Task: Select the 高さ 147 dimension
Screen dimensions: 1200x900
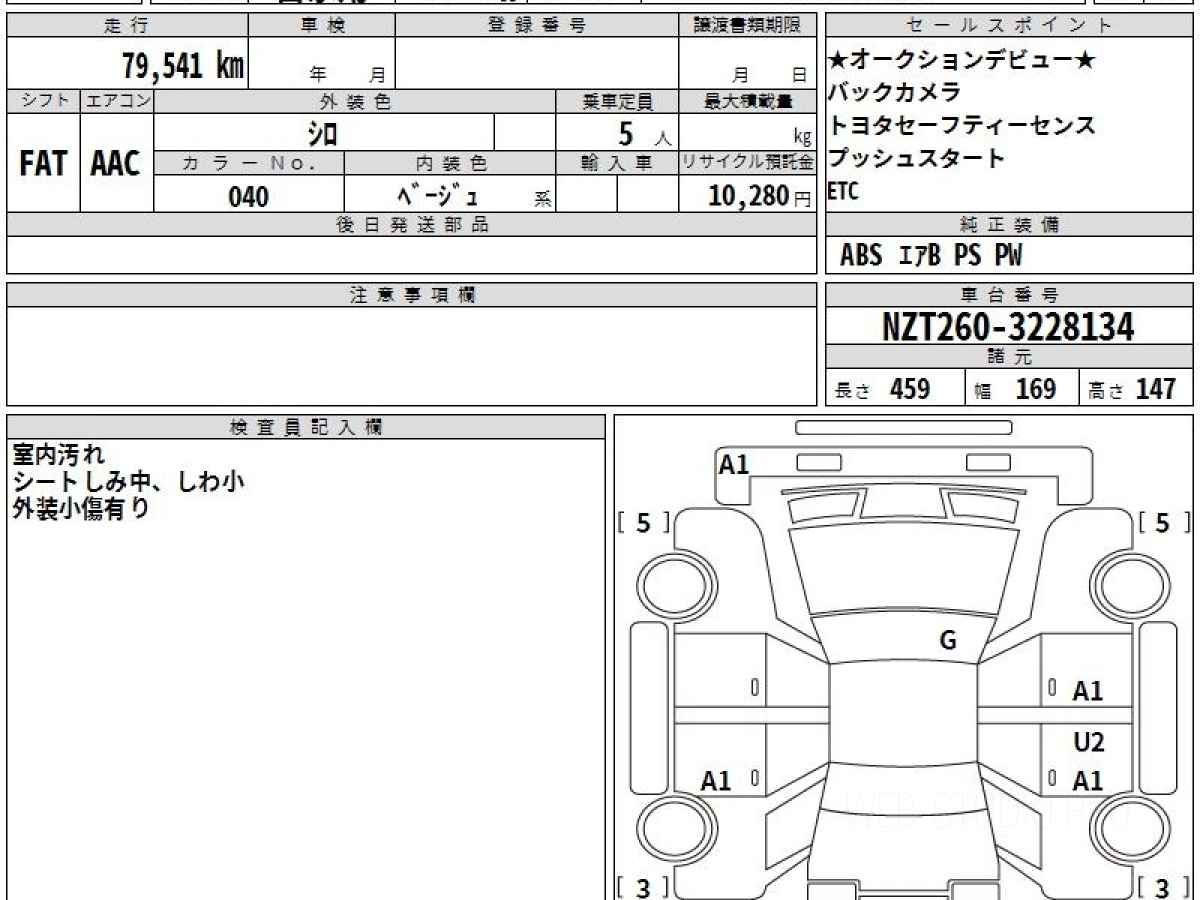Action: pyautogui.click(x=1132, y=389)
